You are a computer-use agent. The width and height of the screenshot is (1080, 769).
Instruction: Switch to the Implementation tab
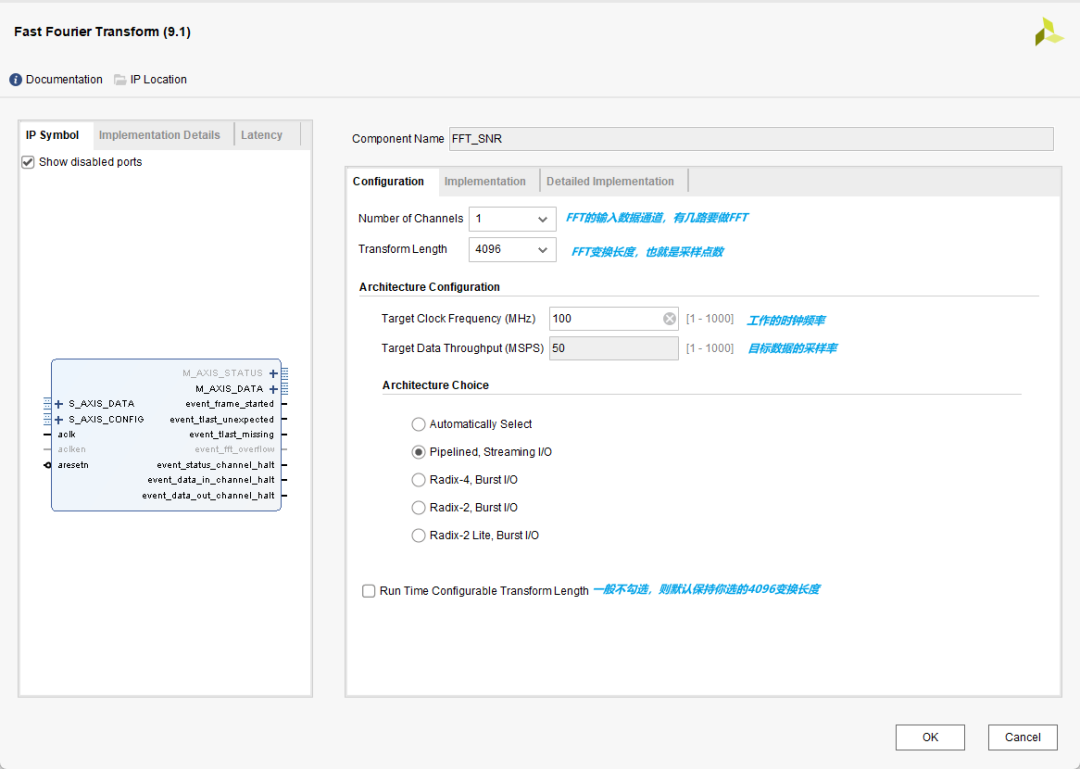pyautogui.click(x=485, y=182)
